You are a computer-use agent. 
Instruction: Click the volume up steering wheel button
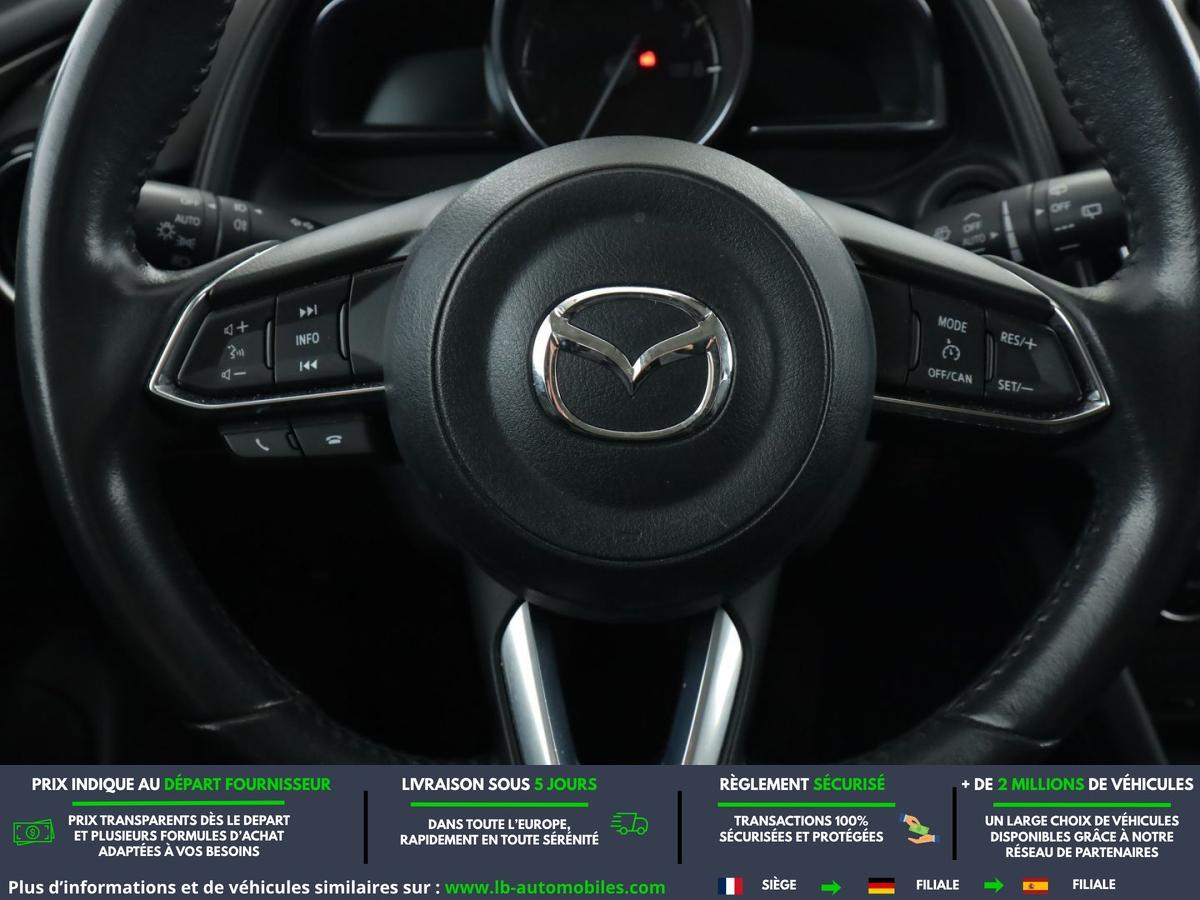coord(236,327)
